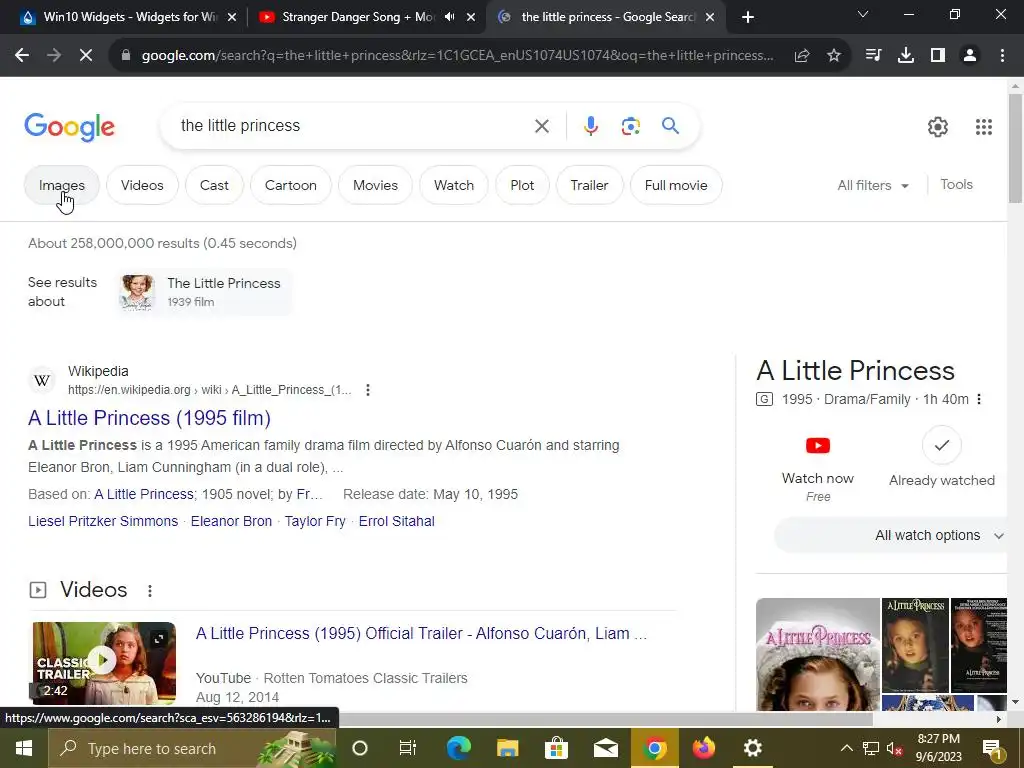This screenshot has height=768, width=1024.
Task: Click the horizontal scrollbar right arrow
Action: click(999, 719)
